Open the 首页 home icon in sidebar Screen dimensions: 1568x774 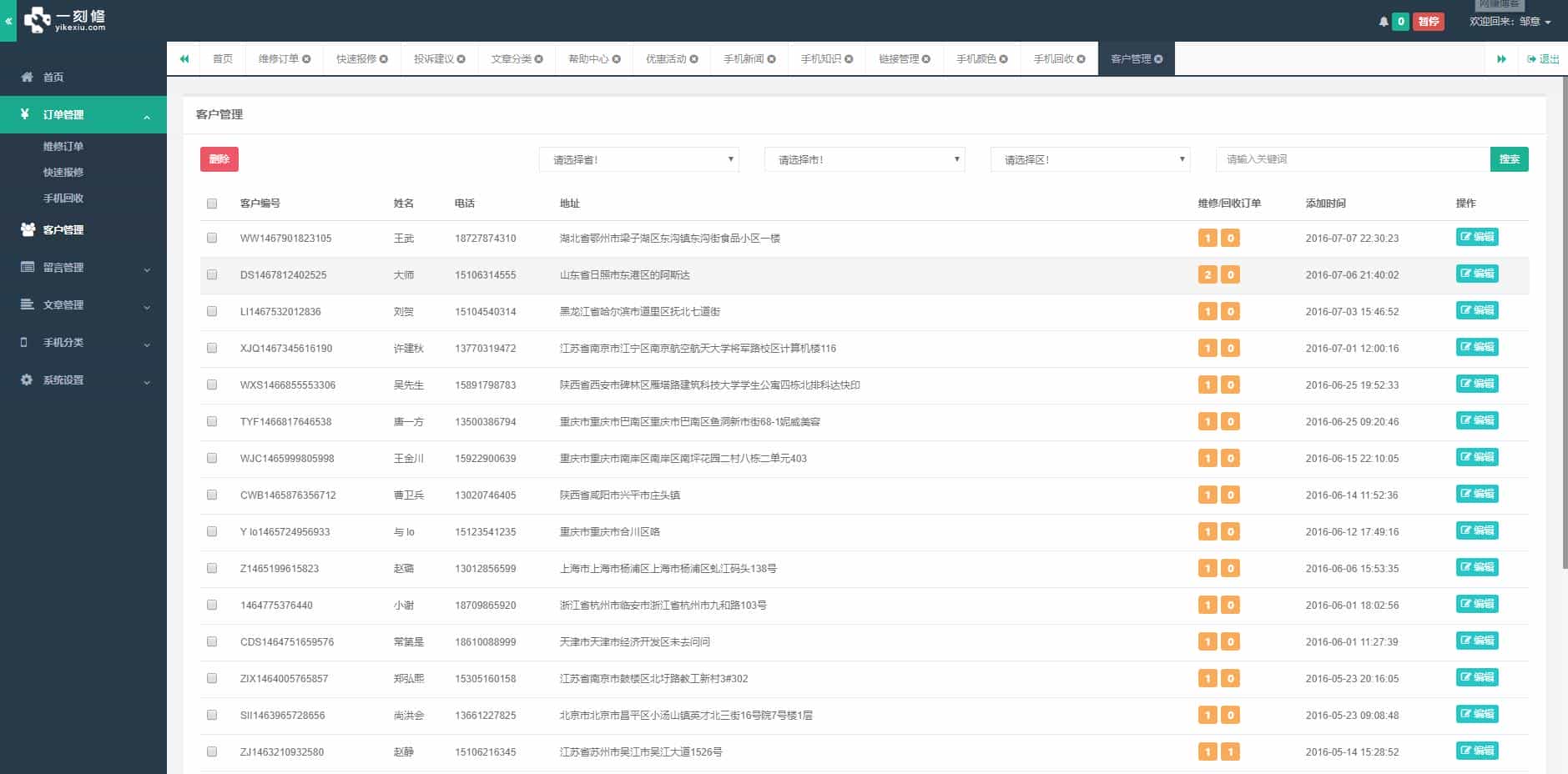[x=28, y=77]
